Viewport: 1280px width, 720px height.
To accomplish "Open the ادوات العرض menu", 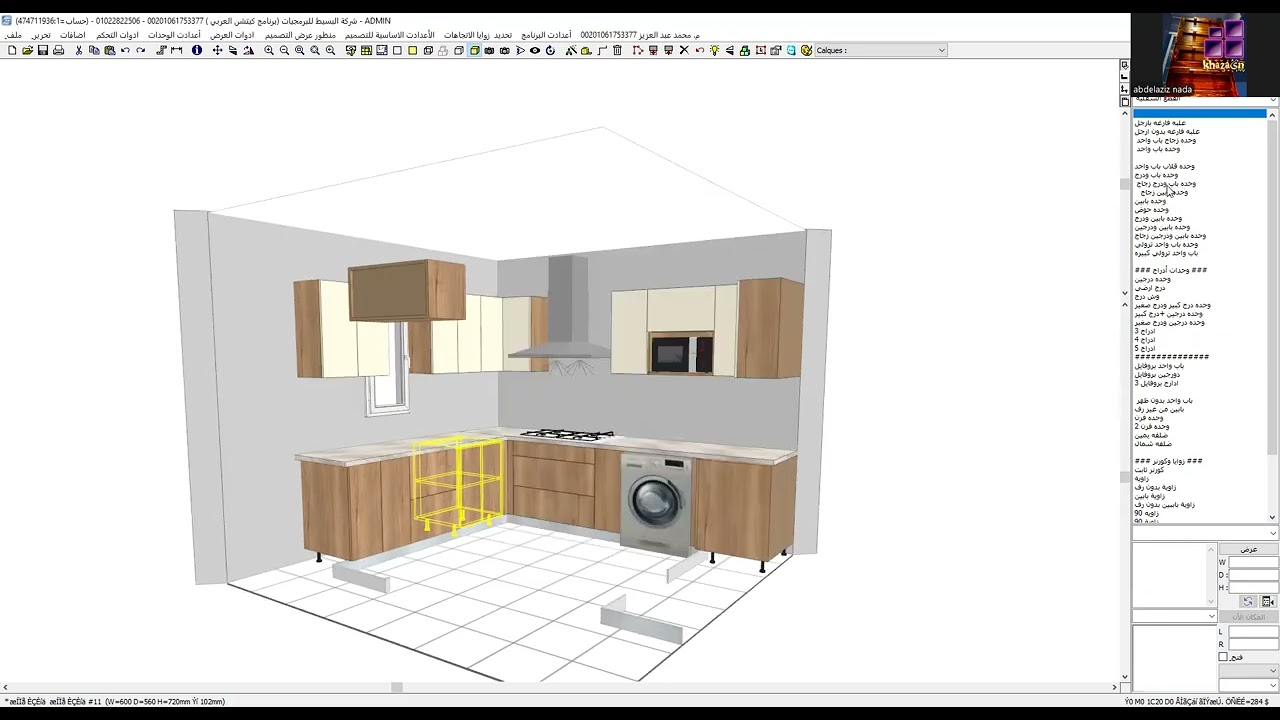I will [x=231, y=35].
